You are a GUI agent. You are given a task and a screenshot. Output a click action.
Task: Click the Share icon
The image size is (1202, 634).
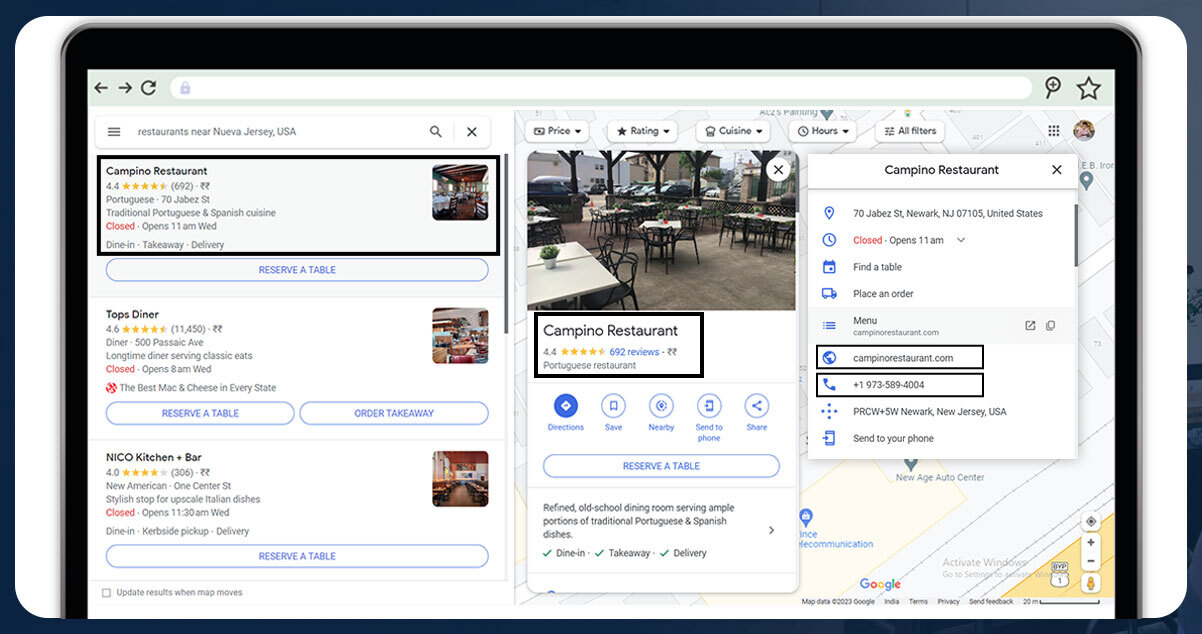[x=756, y=406]
